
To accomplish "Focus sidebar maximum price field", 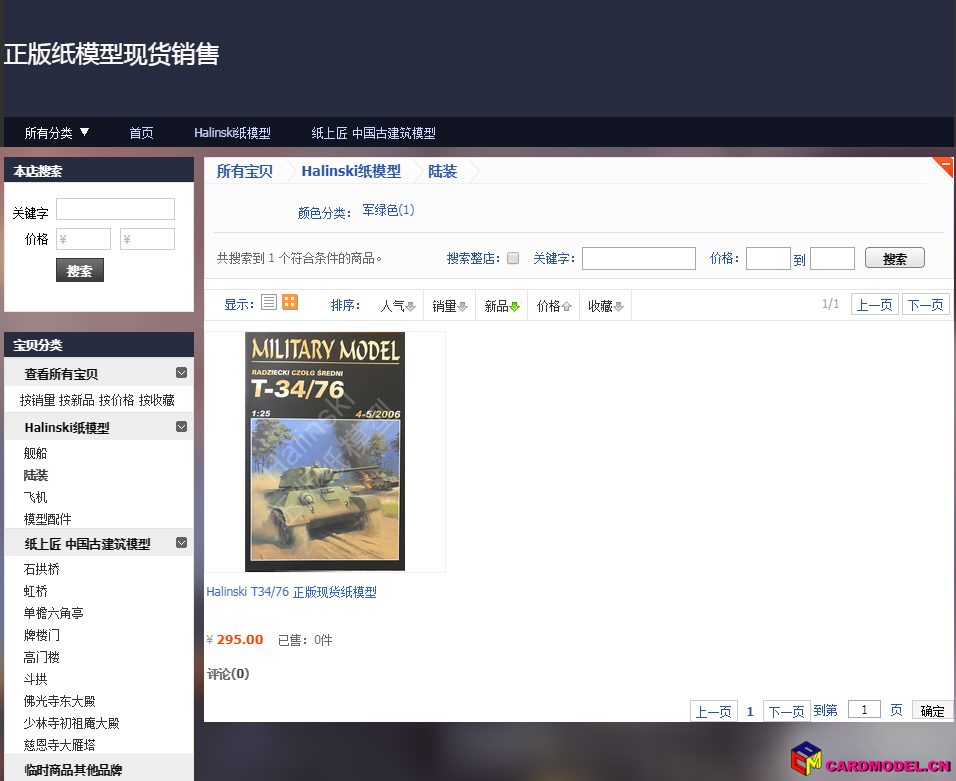I will pyautogui.click(x=148, y=239).
